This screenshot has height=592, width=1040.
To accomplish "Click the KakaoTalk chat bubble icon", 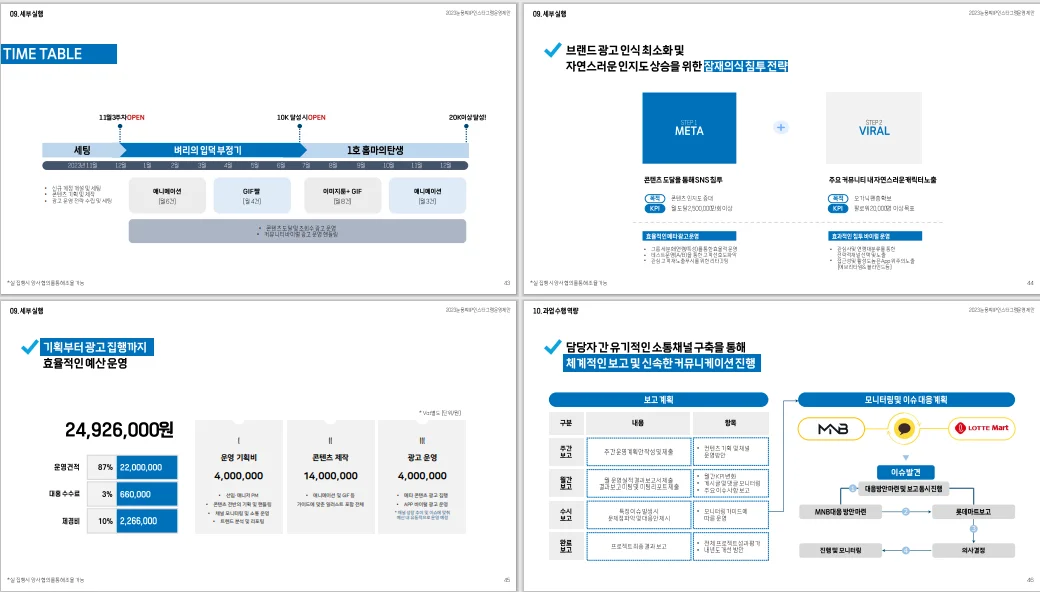I will [x=904, y=429].
